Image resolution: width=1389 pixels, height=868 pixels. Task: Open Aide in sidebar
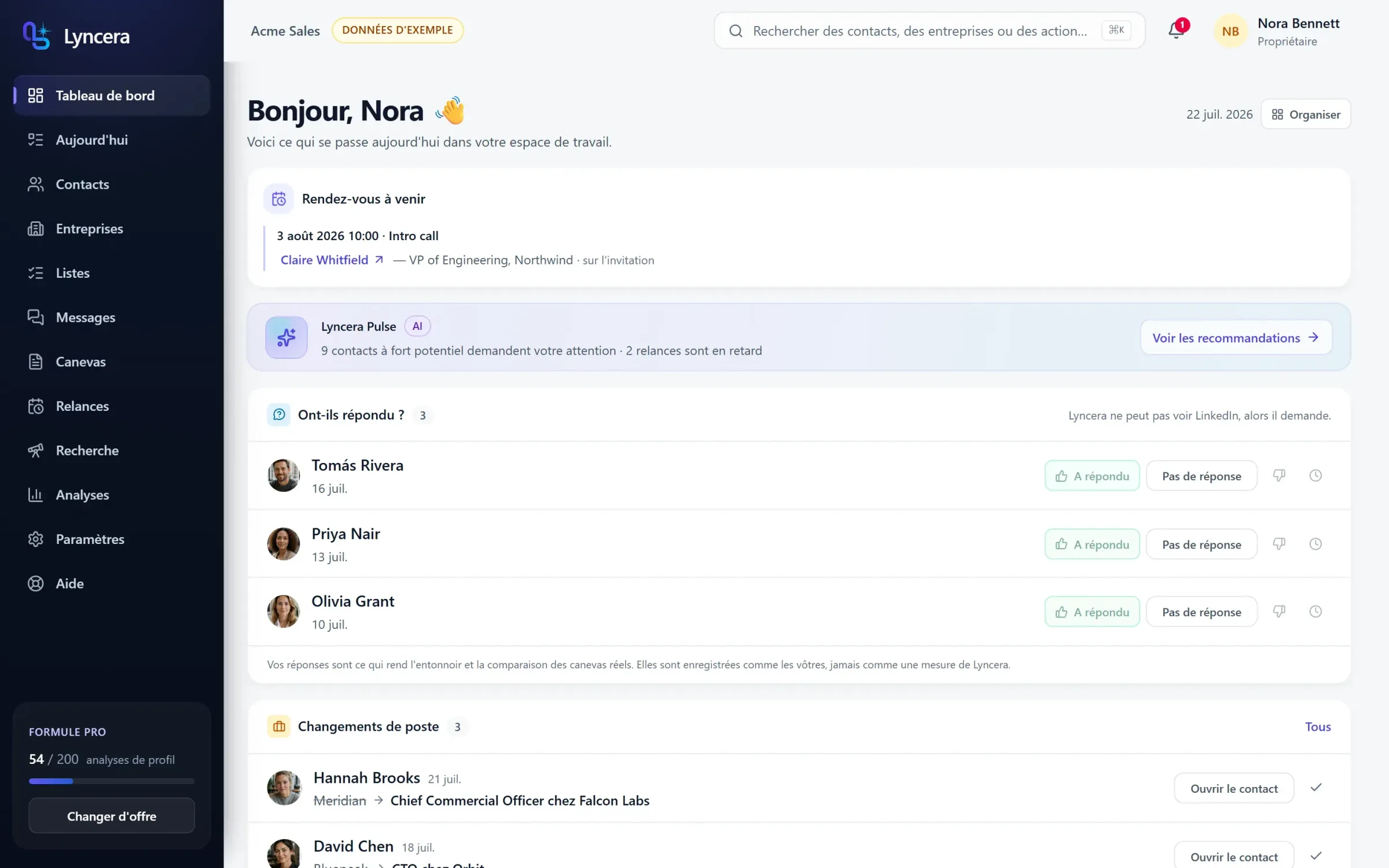112,584
